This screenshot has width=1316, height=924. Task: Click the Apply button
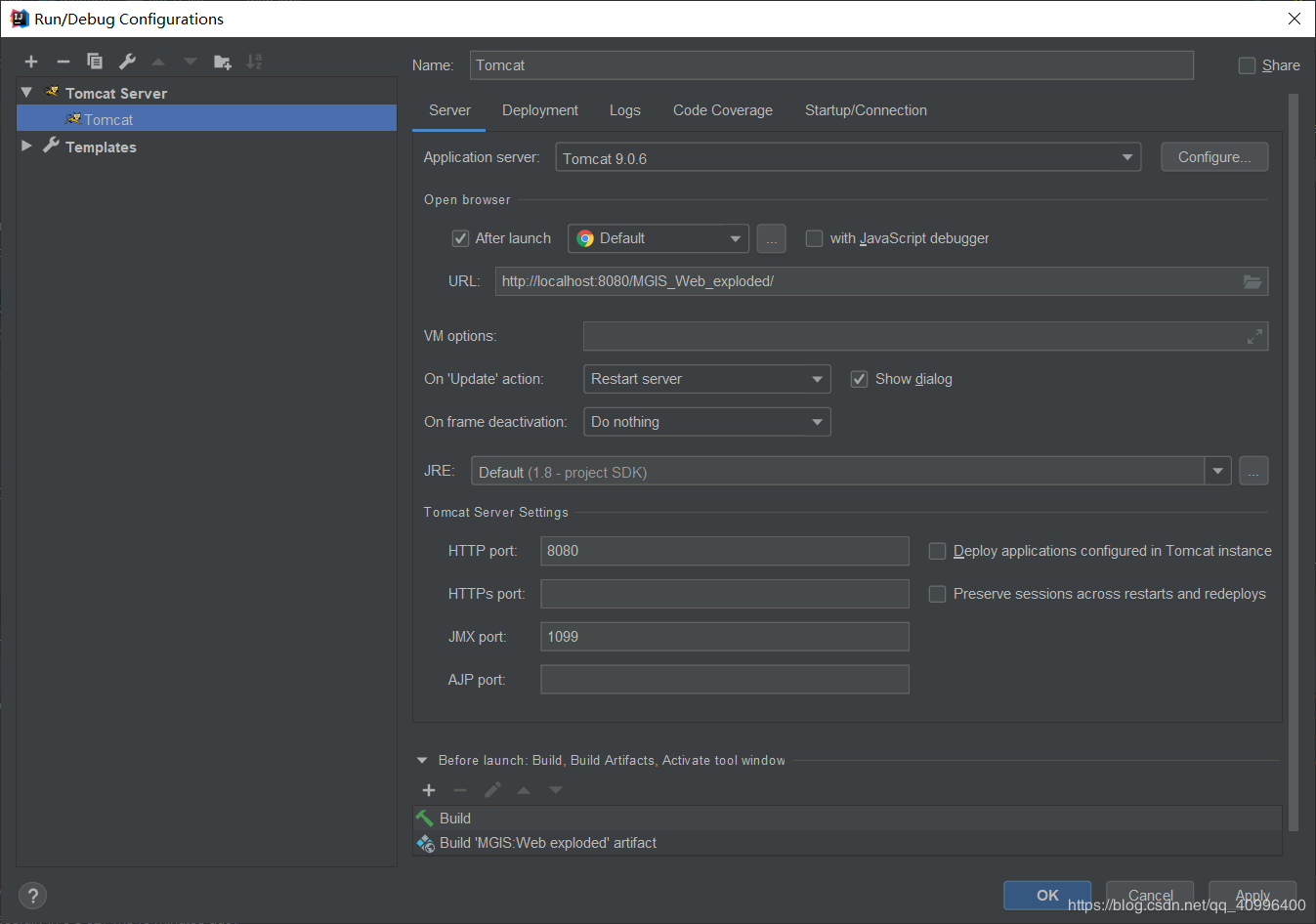click(x=1252, y=895)
